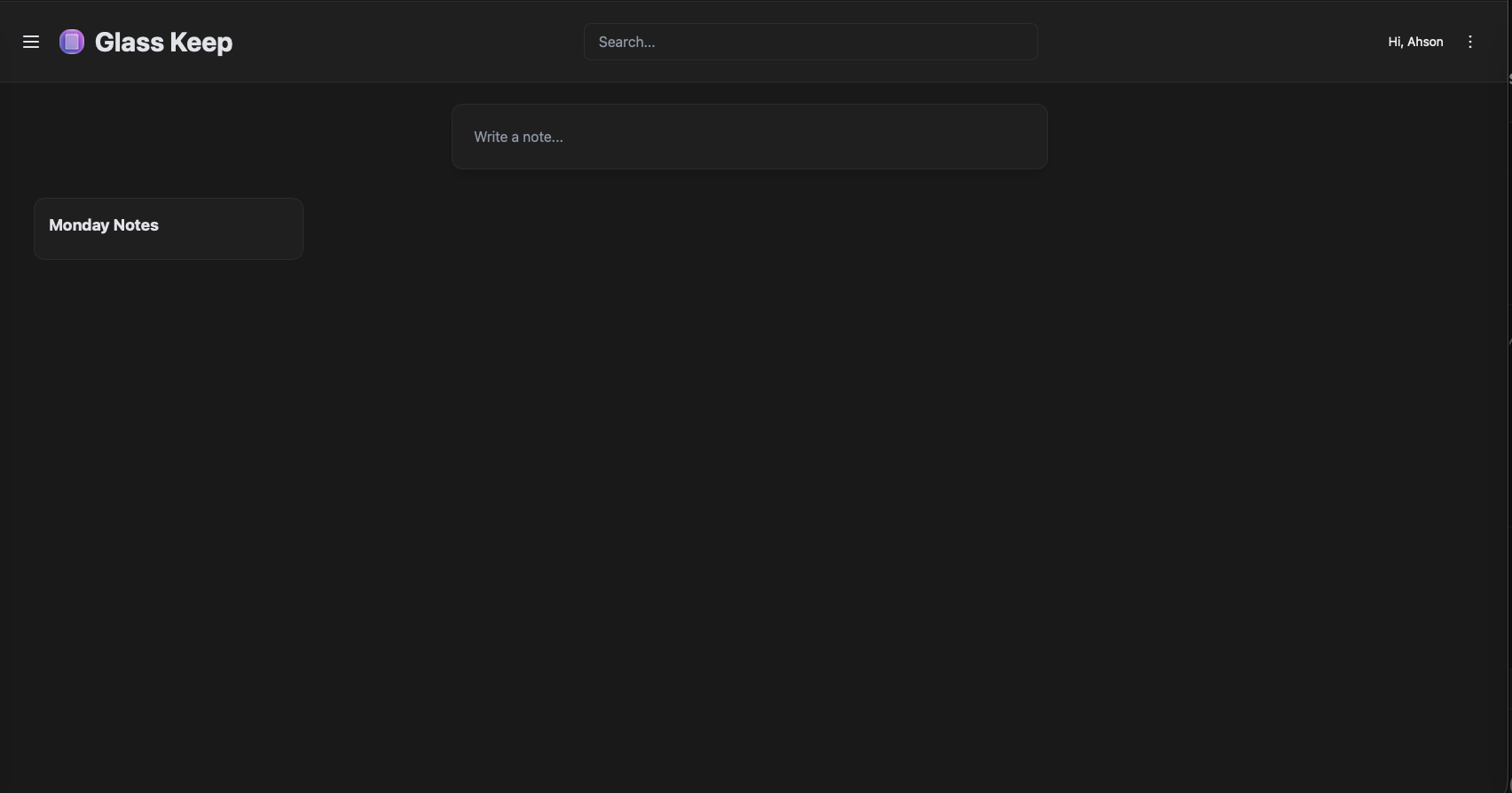Open the three-dot options menu
Screen dimensions: 1512x793
(x=1470, y=42)
